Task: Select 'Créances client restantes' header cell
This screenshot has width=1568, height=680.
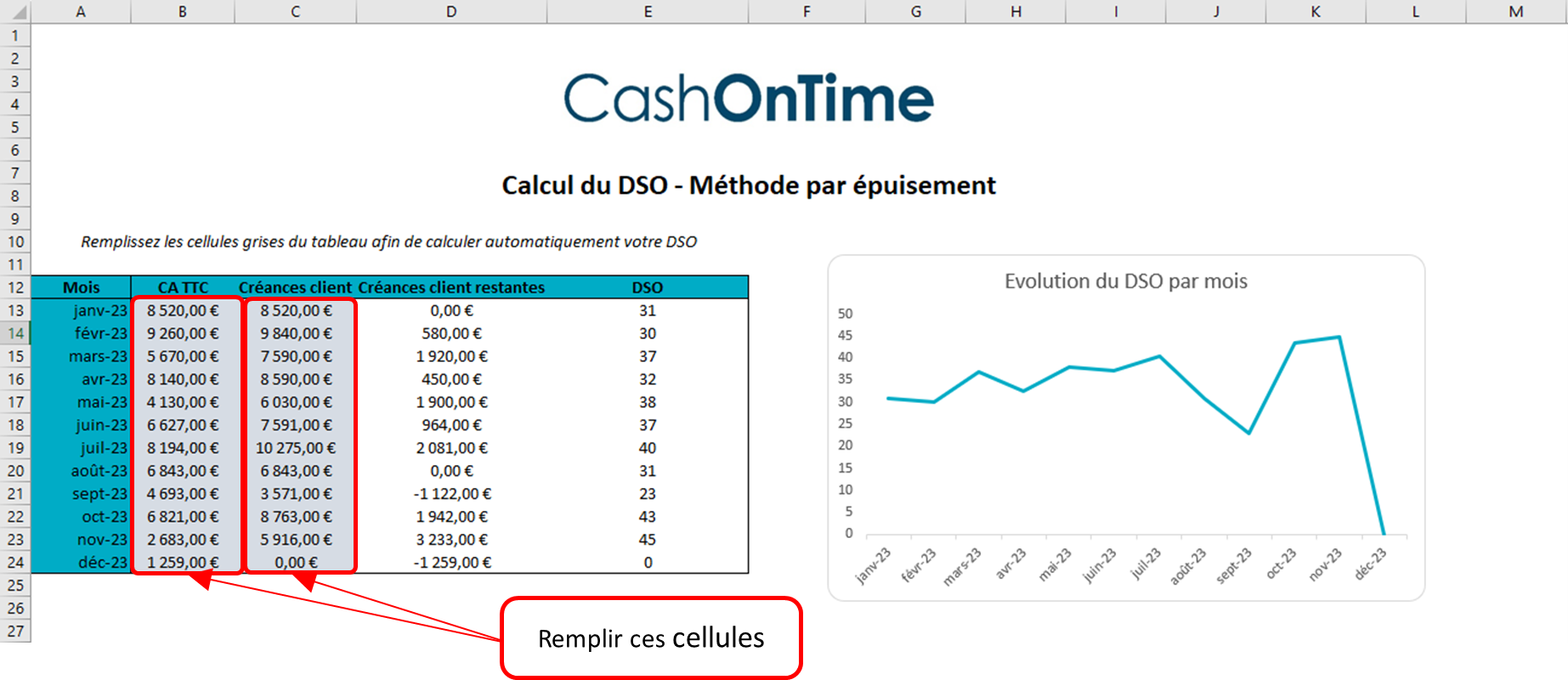Action: point(451,287)
